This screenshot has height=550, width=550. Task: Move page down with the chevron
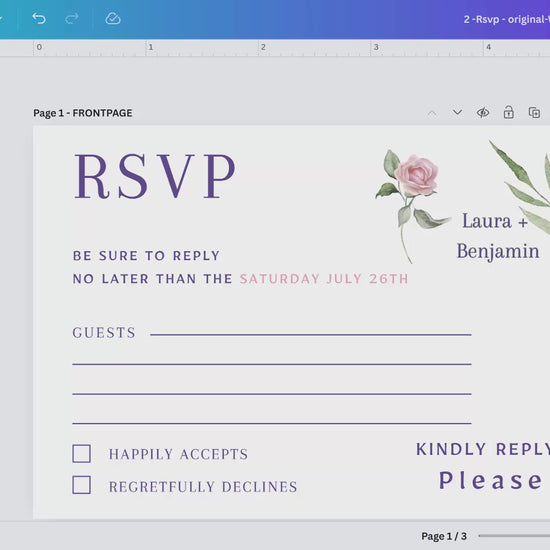pyautogui.click(x=457, y=113)
